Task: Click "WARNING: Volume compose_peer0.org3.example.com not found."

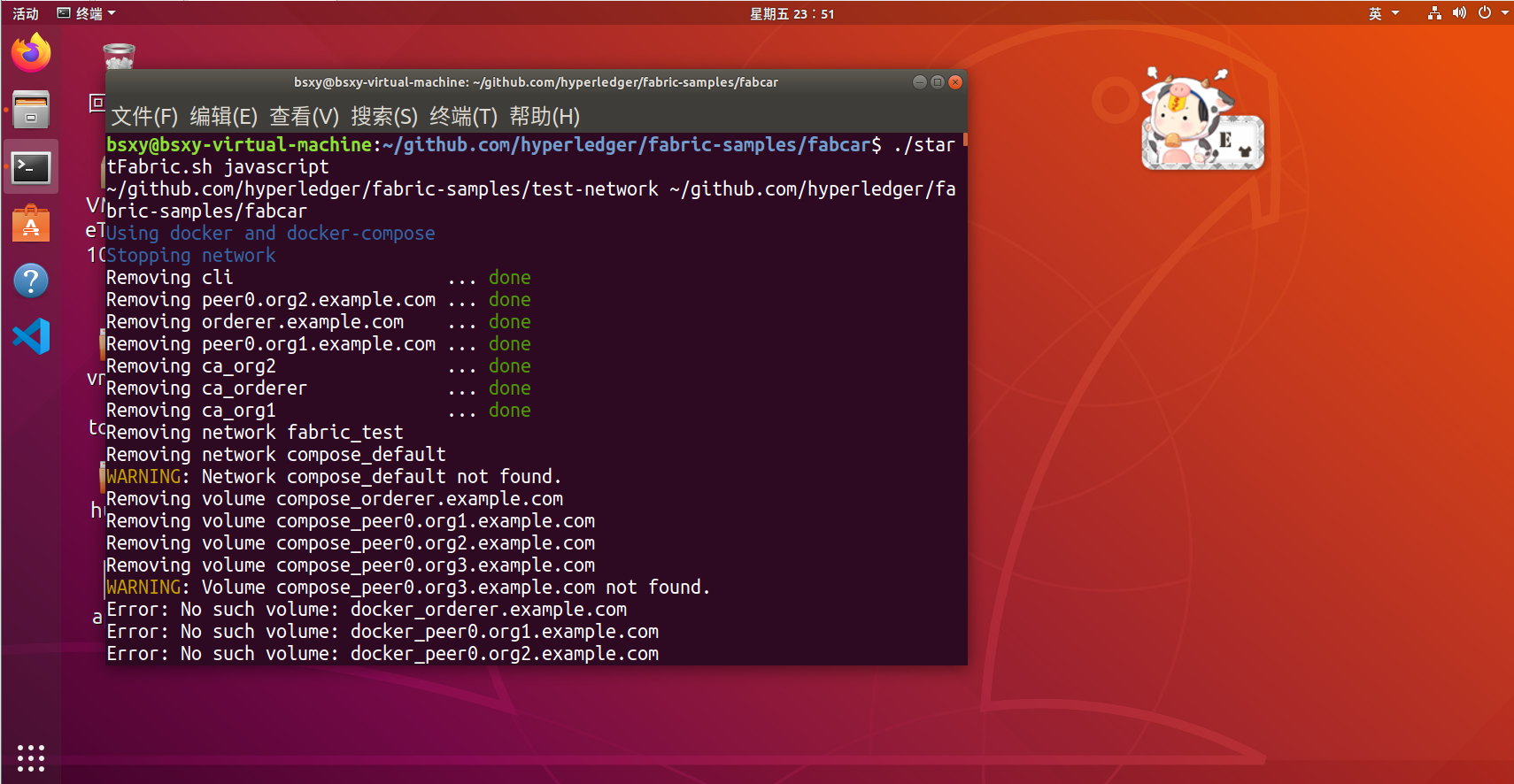Action: tap(408, 587)
